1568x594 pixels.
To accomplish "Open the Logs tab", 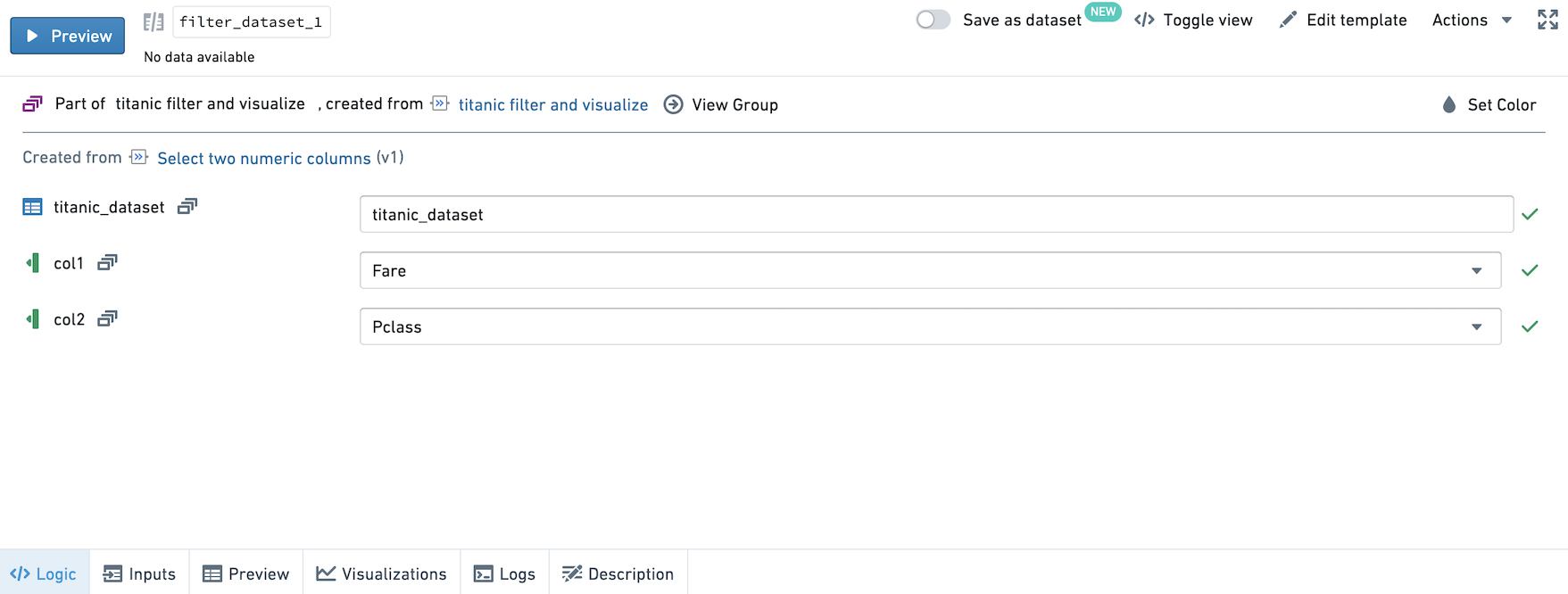I will (505, 573).
